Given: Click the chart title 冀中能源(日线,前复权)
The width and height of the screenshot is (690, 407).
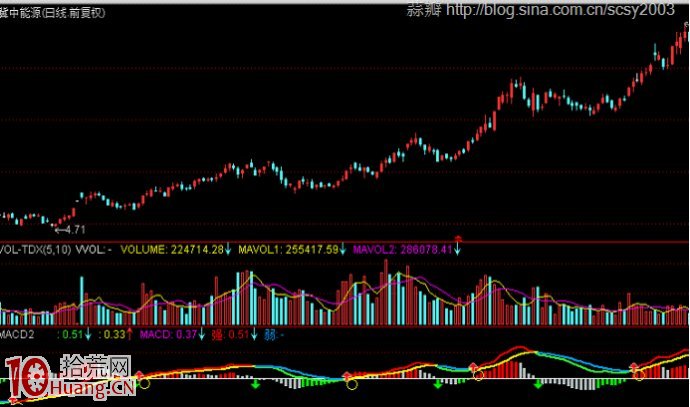Looking at the screenshot, I should (x=53, y=13).
